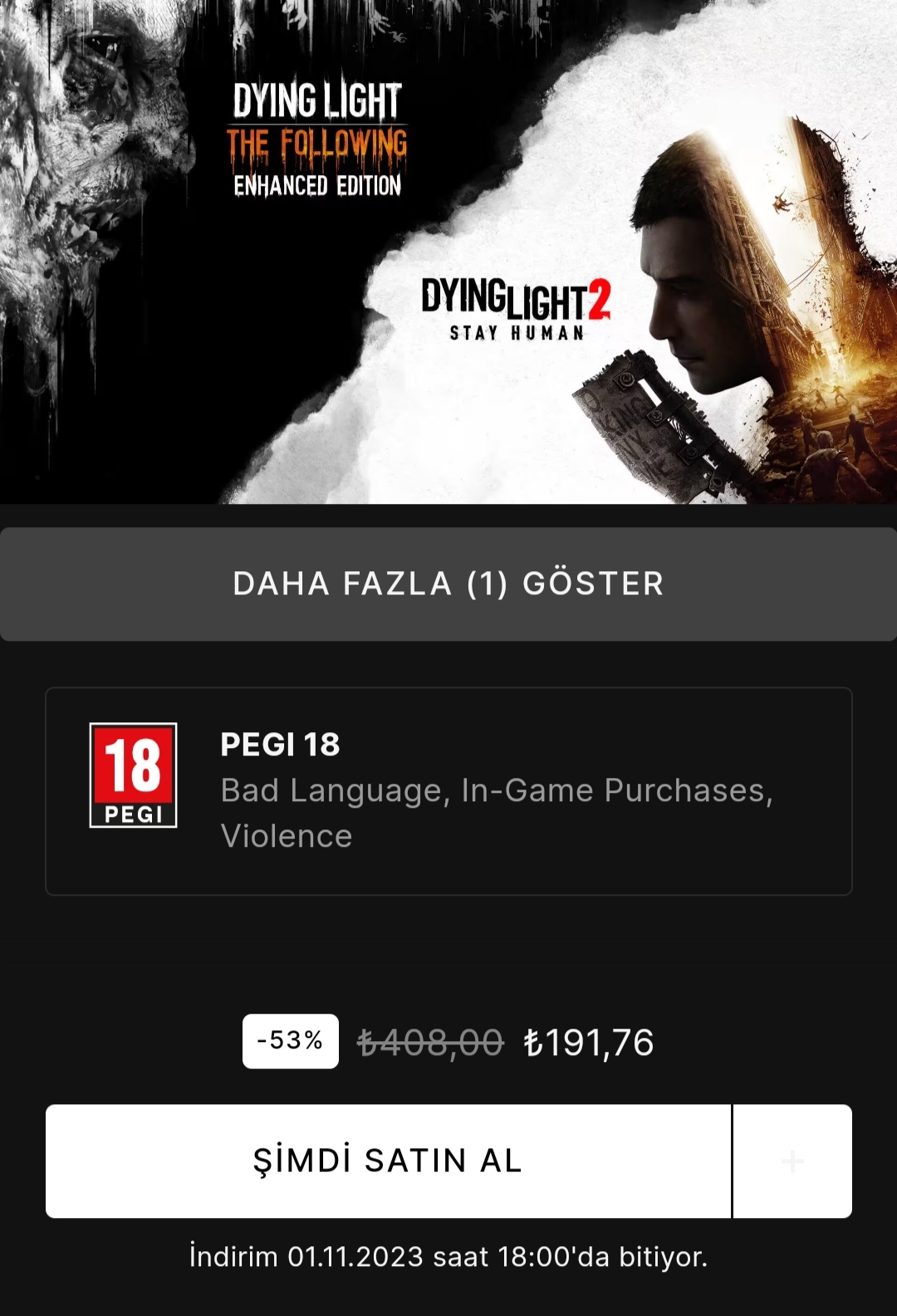The image size is (897, 1316).
Task: Tap the STAY HUMAN subtitle
Action: [516, 333]
